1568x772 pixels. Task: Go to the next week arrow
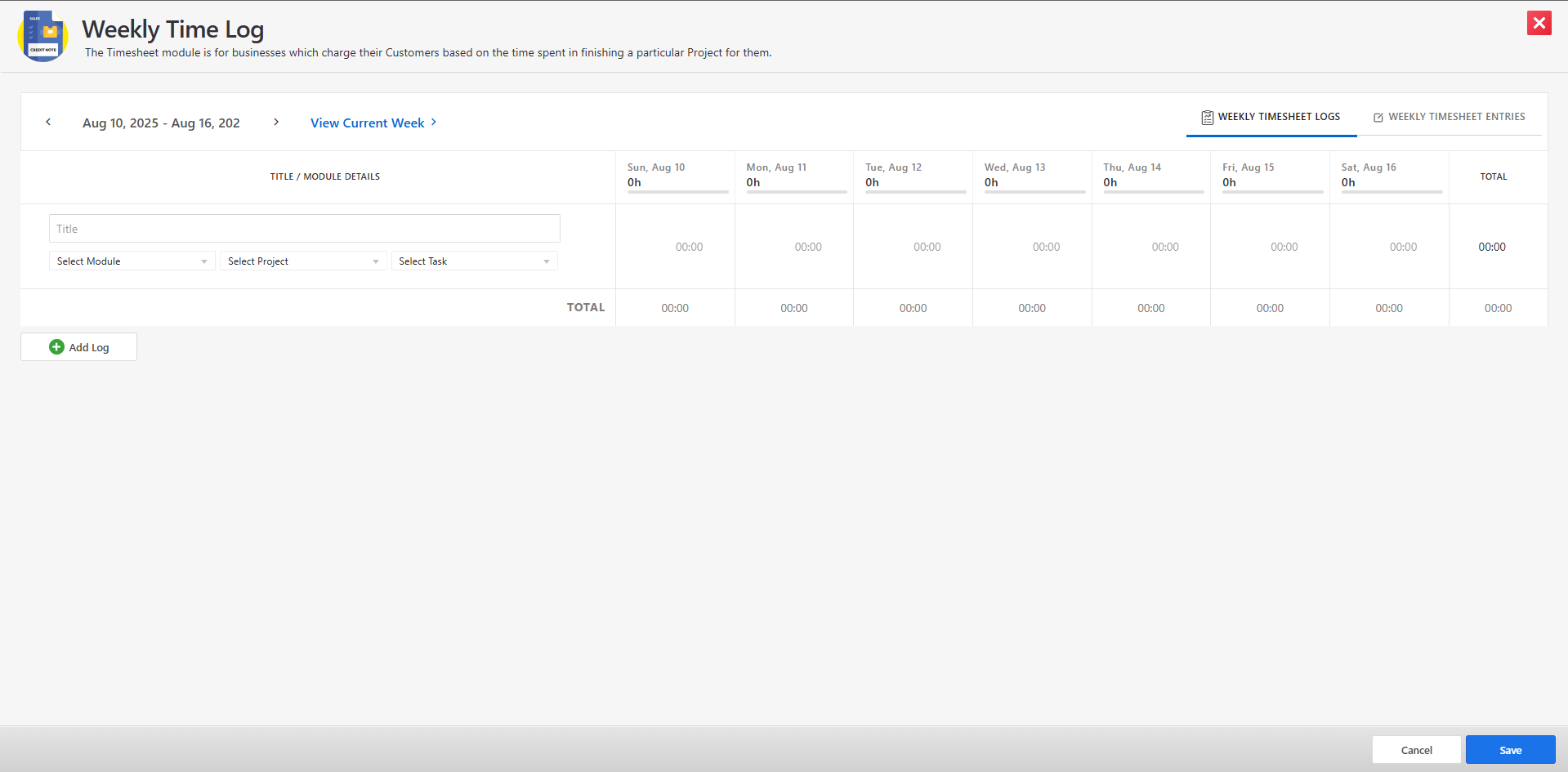(x=276, y=122)
